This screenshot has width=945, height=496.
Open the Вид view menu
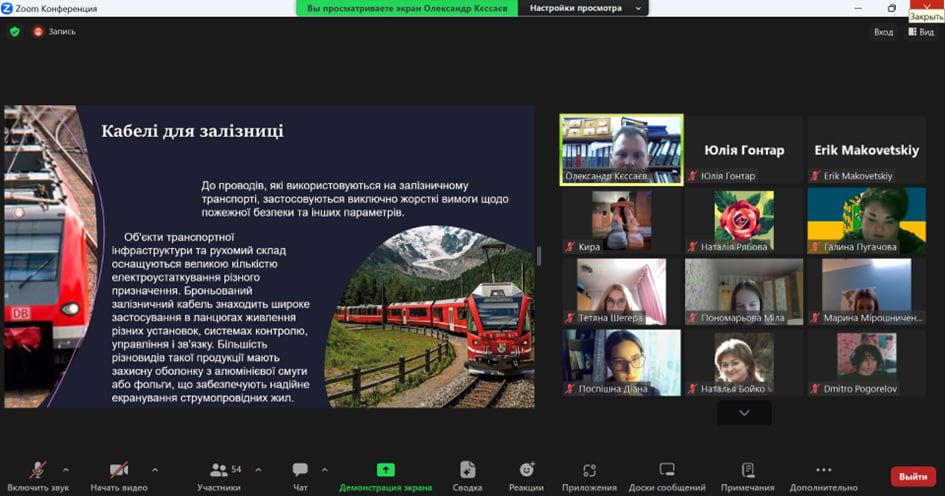[920, 32]
